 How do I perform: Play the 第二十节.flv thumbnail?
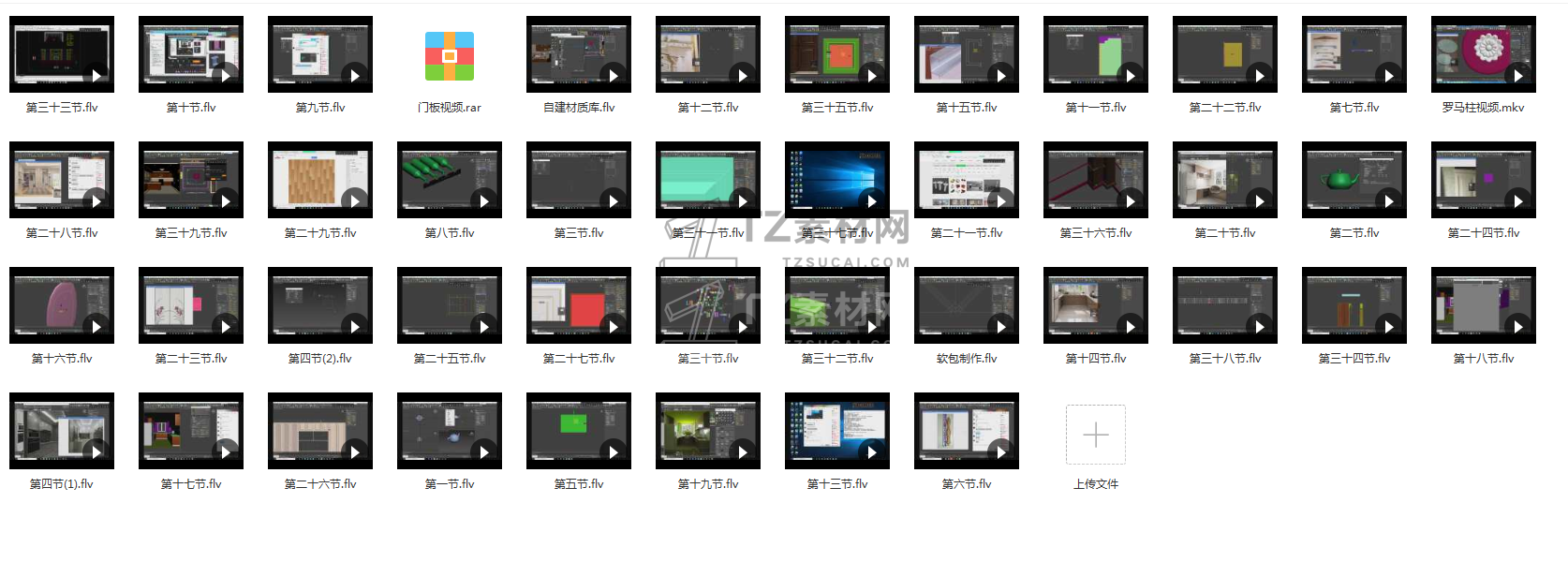pyautogui.click(x=1225, y=180)
